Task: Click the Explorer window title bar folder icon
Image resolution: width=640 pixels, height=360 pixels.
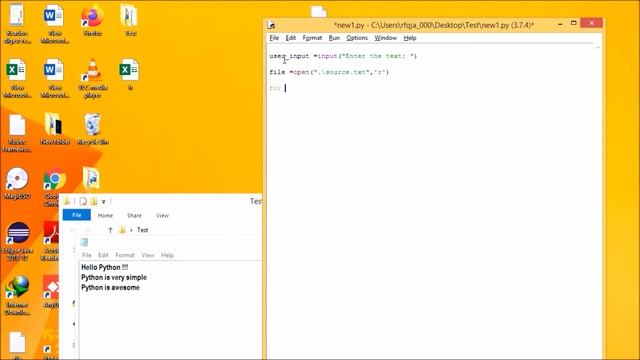Action: point(67,201)
